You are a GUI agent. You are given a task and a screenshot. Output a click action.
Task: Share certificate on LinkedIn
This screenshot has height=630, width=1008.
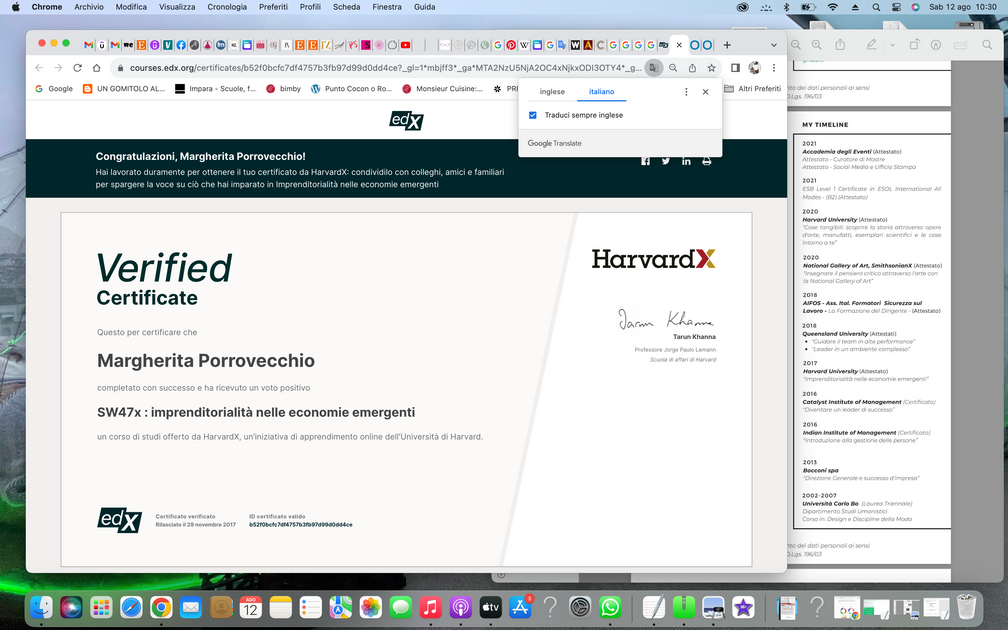[687, 161]
